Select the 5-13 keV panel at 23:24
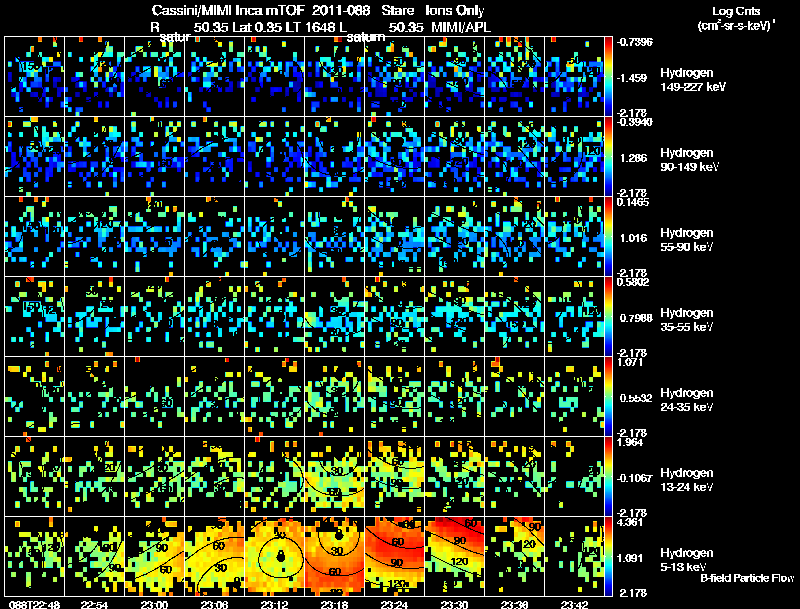Viewport: 800px width, 609px height. [394, 556]
